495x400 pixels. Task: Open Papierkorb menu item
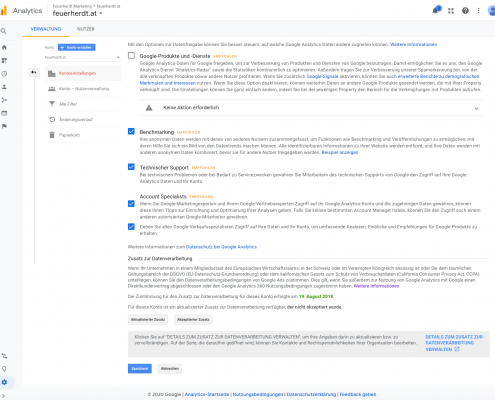pos(83,135)
